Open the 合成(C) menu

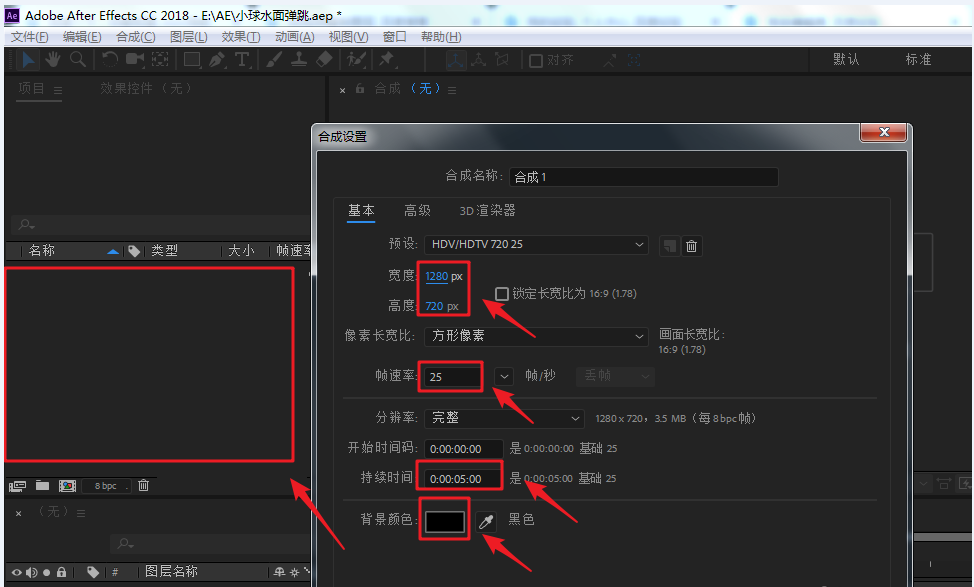pyautogui.click(x=136, y=37)
